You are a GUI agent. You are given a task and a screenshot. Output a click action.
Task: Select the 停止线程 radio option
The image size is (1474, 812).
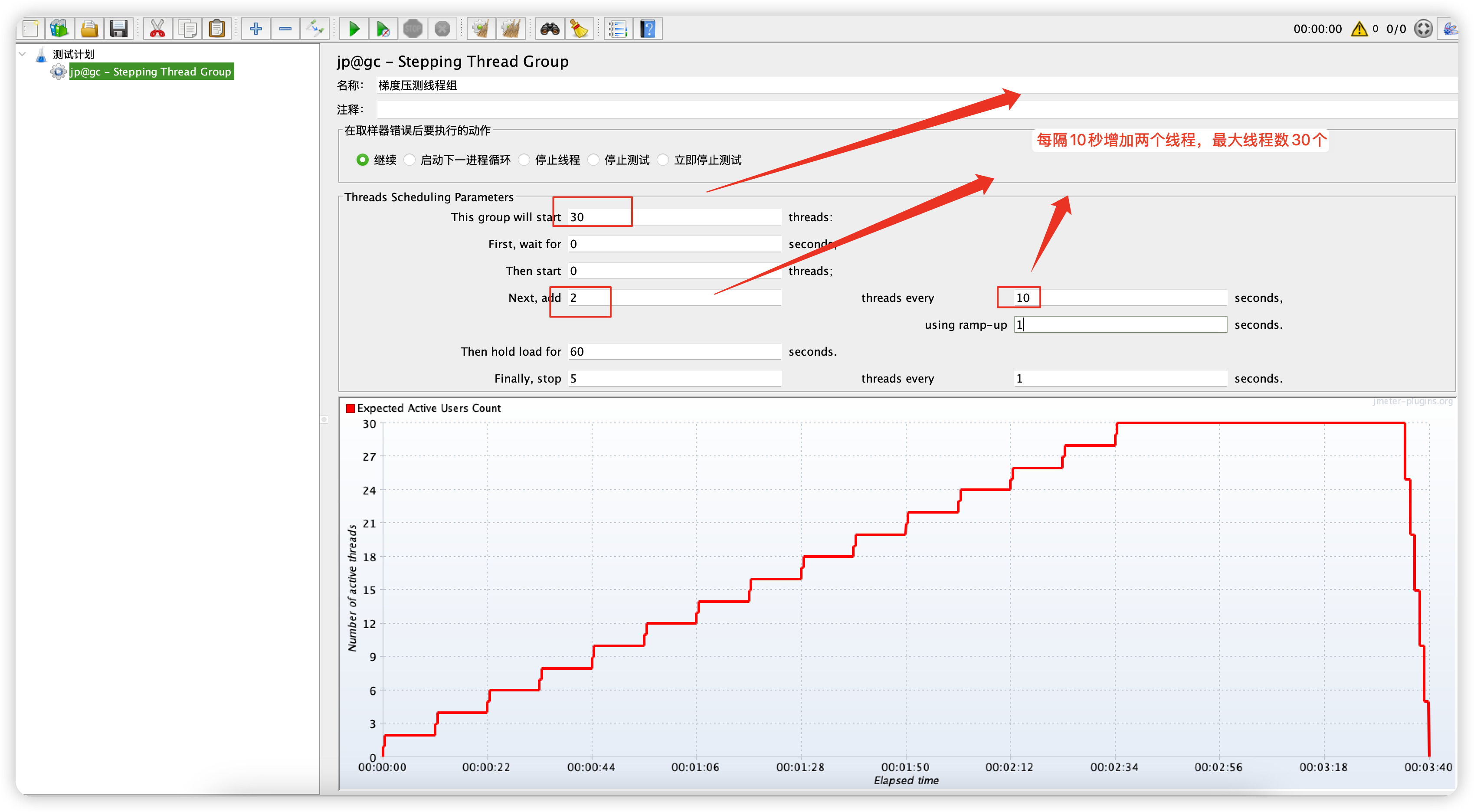[524, 160]
